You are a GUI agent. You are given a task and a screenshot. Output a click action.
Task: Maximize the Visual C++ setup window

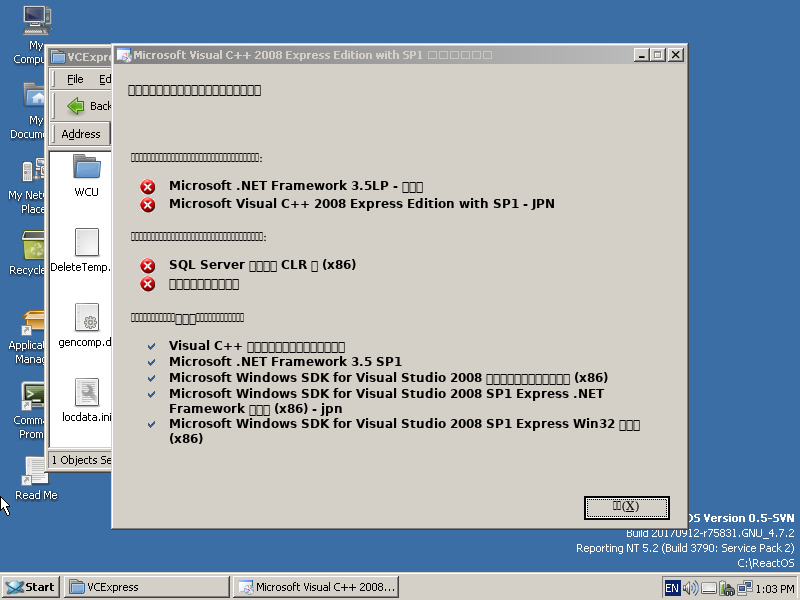click(x=658, y=55)
